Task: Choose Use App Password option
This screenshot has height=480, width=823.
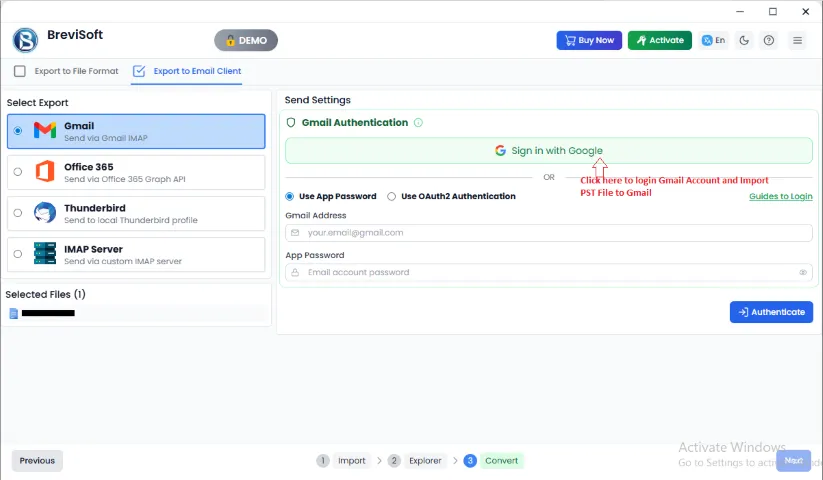Action: (331, 196)
